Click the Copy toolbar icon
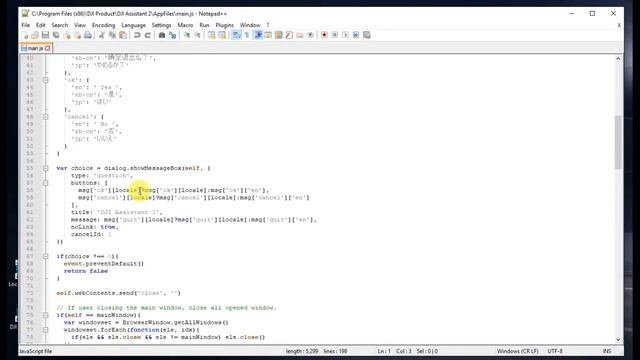The width and height of the screenshot is (640, 360). pyautogui.click(x=112, y=36)
